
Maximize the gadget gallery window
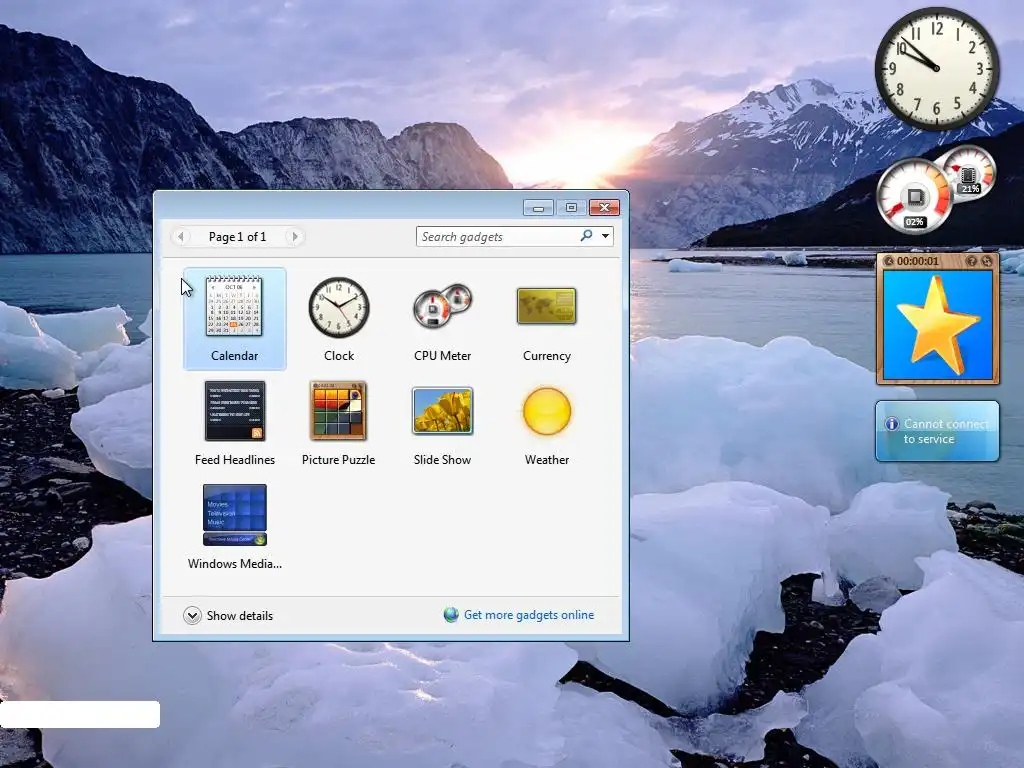point(571,208)
